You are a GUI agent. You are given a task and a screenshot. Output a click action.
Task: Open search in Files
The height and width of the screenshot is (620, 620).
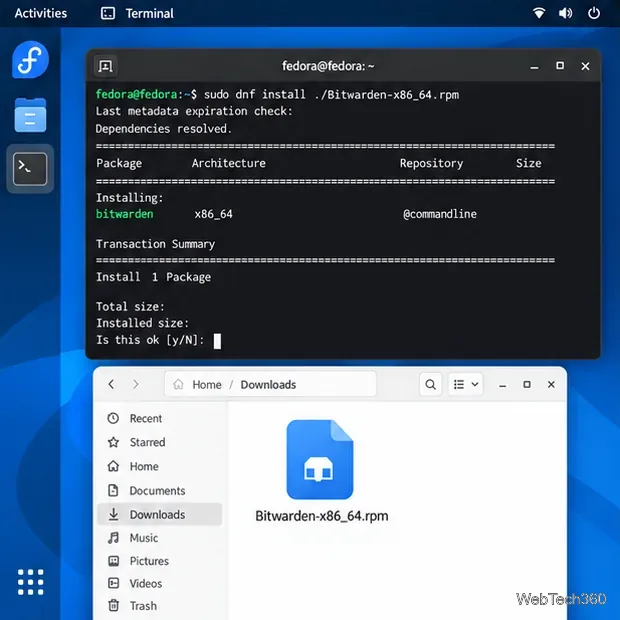click(x=430, y=384)
